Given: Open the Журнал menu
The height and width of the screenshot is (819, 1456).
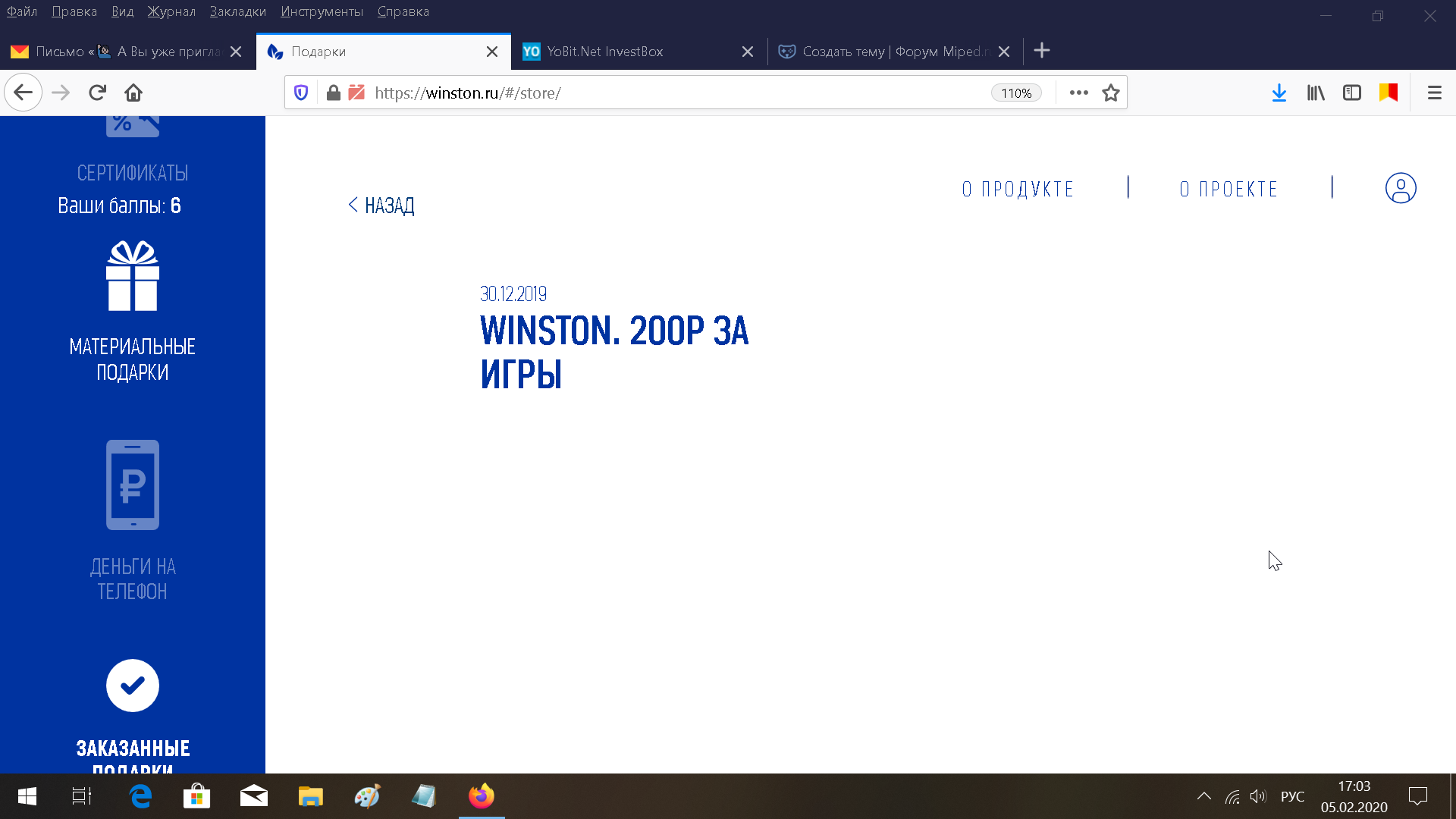Looking at the screenshot, I should click(171, 11).
